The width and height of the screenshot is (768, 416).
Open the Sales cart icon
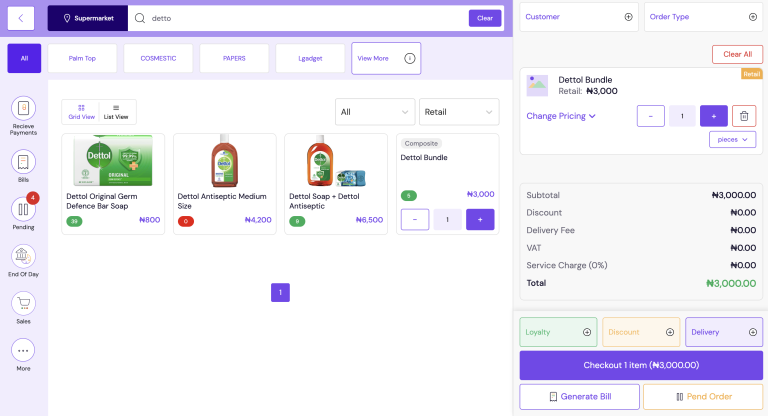point(23,303)
